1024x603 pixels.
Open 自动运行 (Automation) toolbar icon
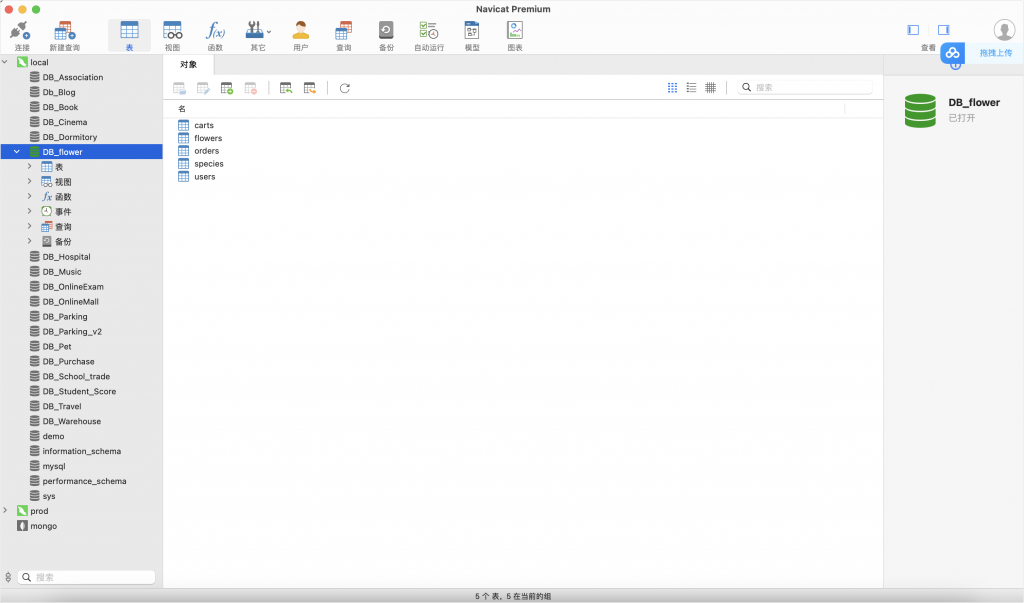[x=429, y=35]
